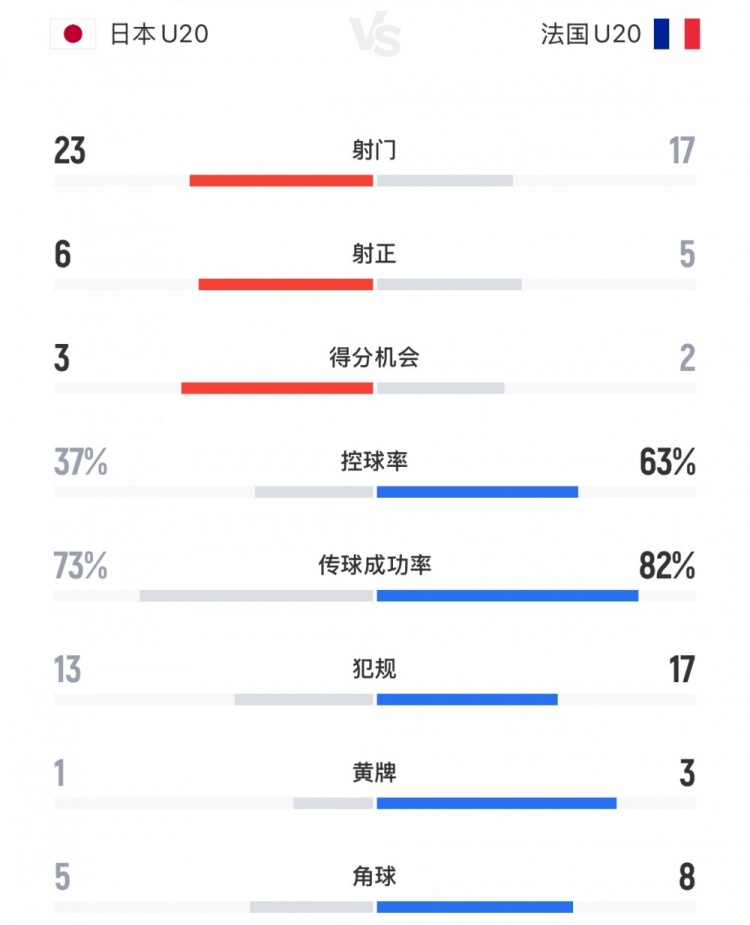The image size is (750, 925).
Task: Click Japan's shot count 23
Action: click(x=70, y=151)
